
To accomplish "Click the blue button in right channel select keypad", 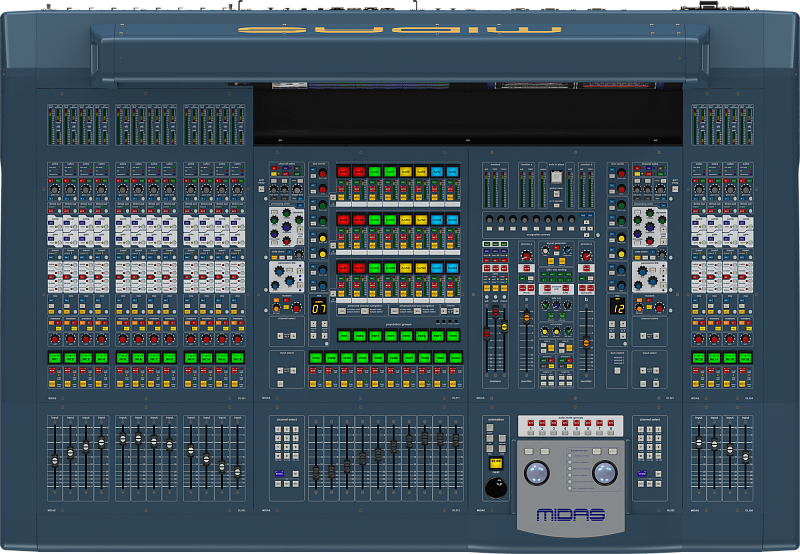I will 642,473.
